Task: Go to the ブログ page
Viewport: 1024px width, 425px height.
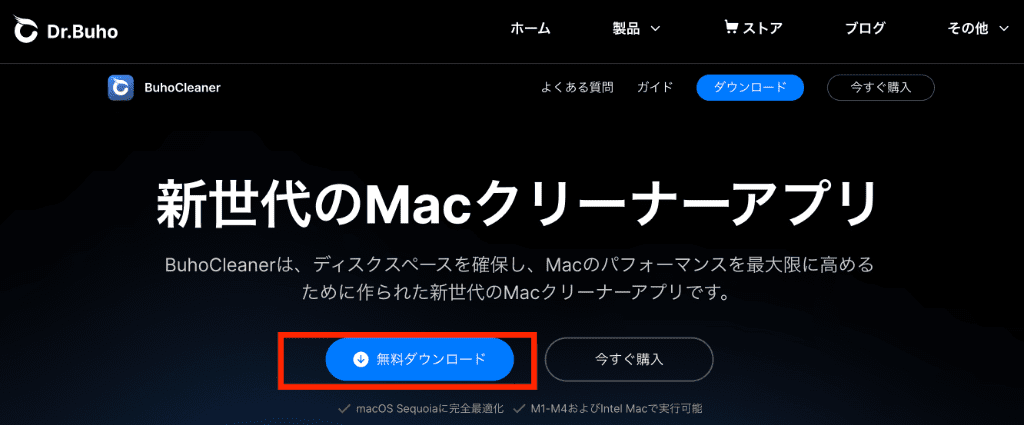Action: coord(865,29)
